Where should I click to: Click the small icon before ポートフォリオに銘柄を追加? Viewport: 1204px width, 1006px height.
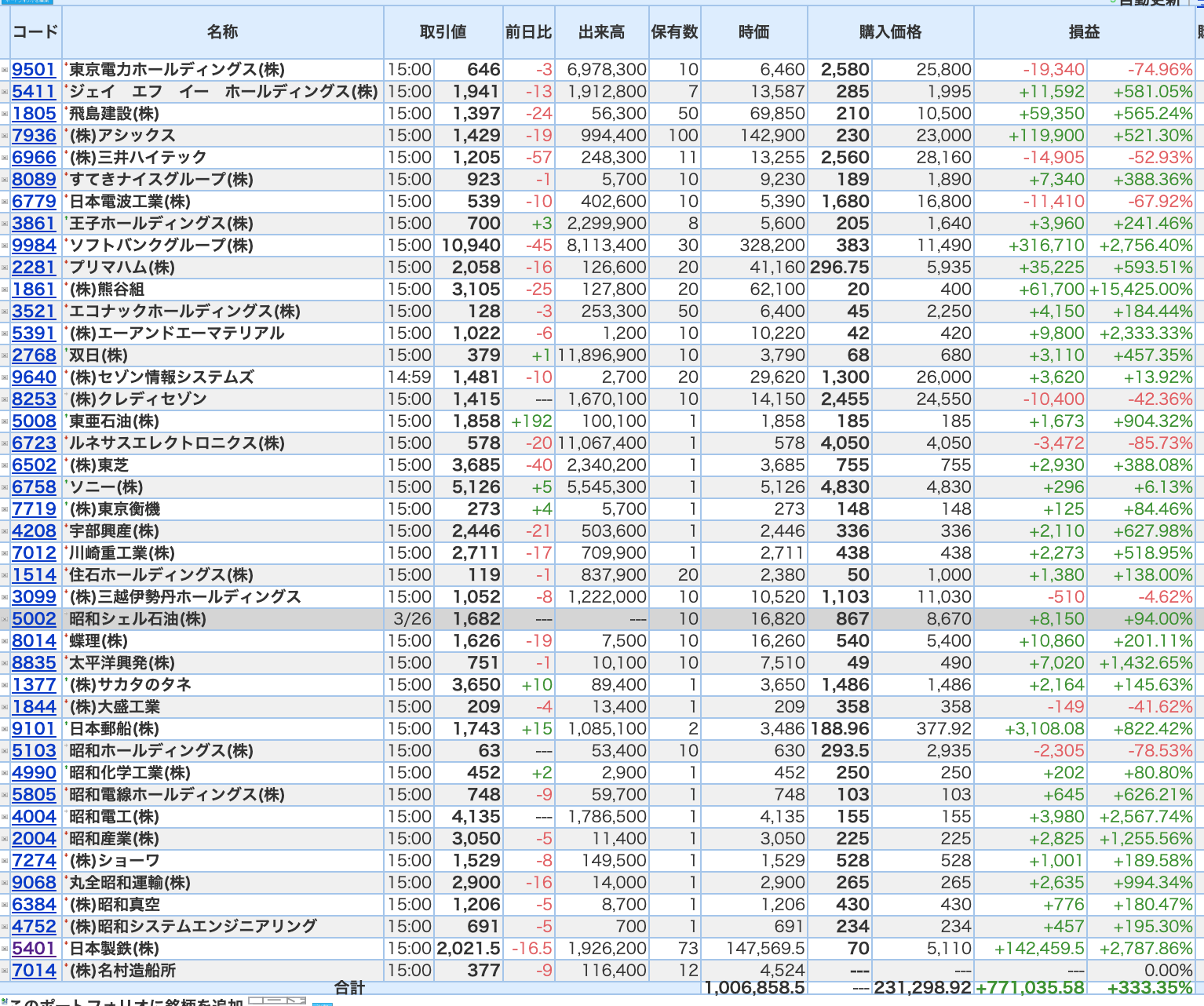(3, 1001)
